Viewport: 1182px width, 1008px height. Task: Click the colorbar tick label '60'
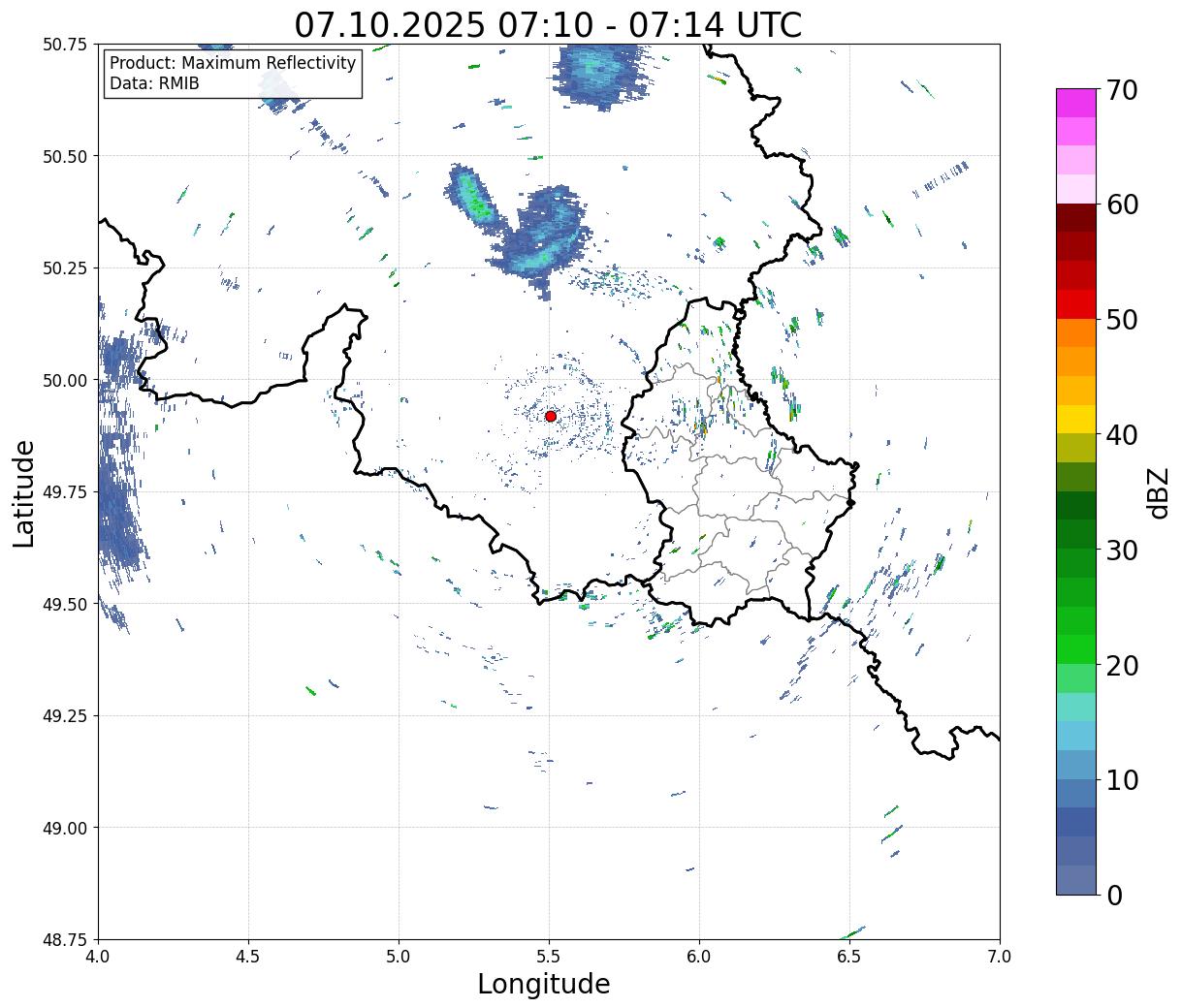[1121, 205]
